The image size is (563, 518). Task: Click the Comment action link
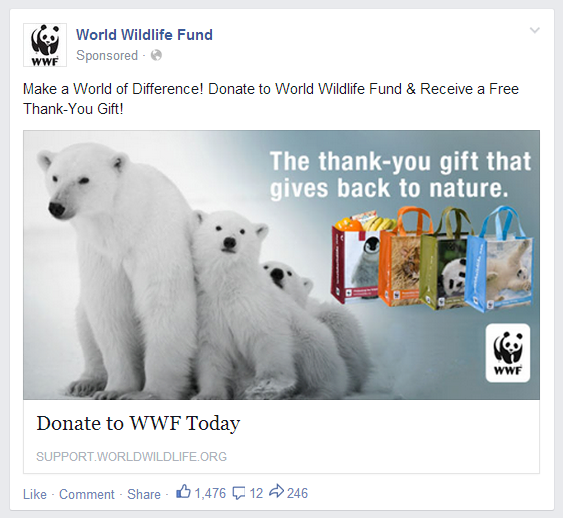[x=87, y=494]
